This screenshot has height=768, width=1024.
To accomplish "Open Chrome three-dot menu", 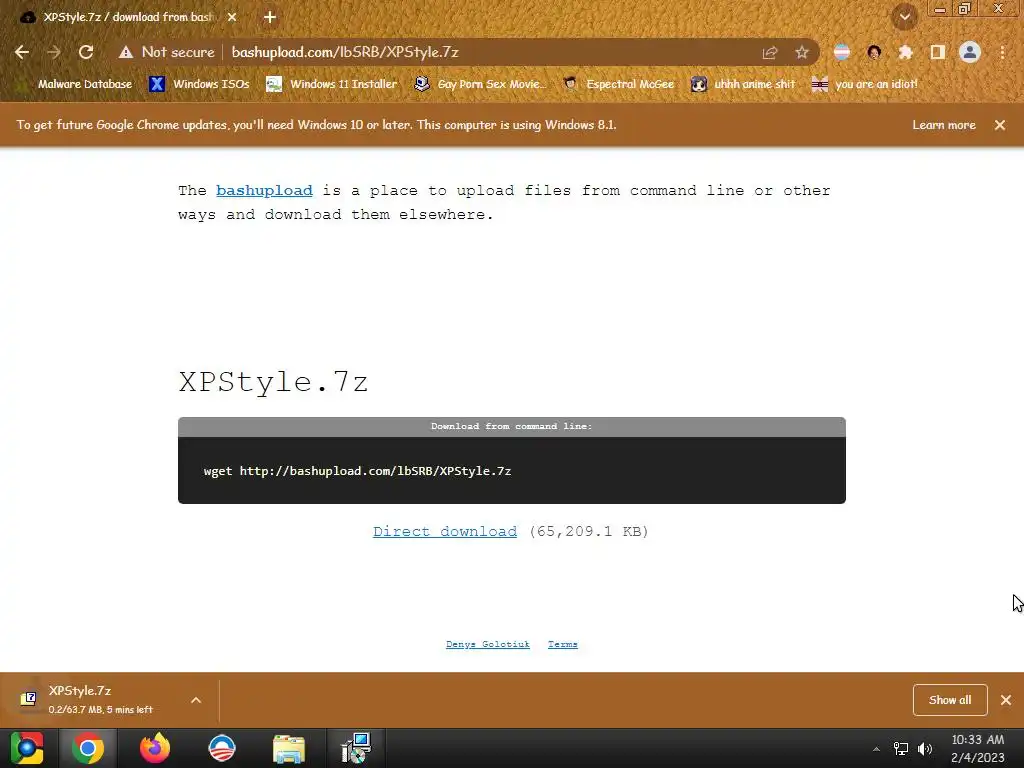I will pos(1002,52).
